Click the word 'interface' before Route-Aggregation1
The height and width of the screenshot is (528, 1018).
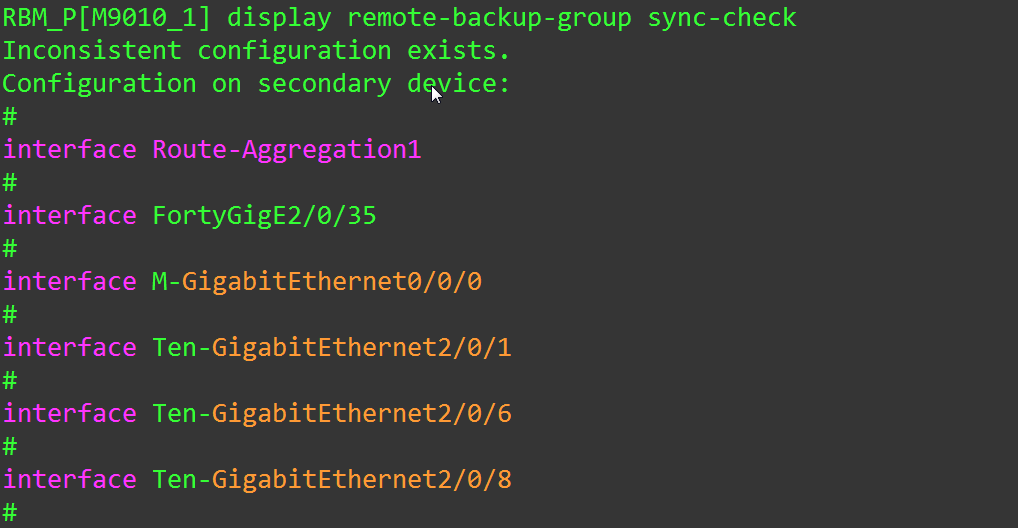click(70, 150)
